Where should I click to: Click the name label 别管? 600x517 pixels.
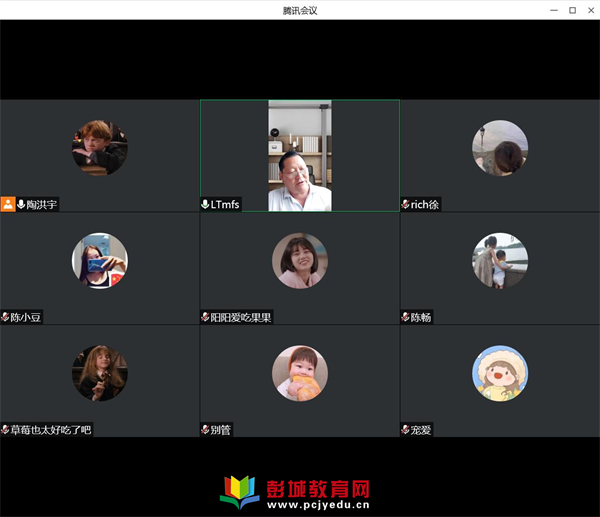point(220,430)
